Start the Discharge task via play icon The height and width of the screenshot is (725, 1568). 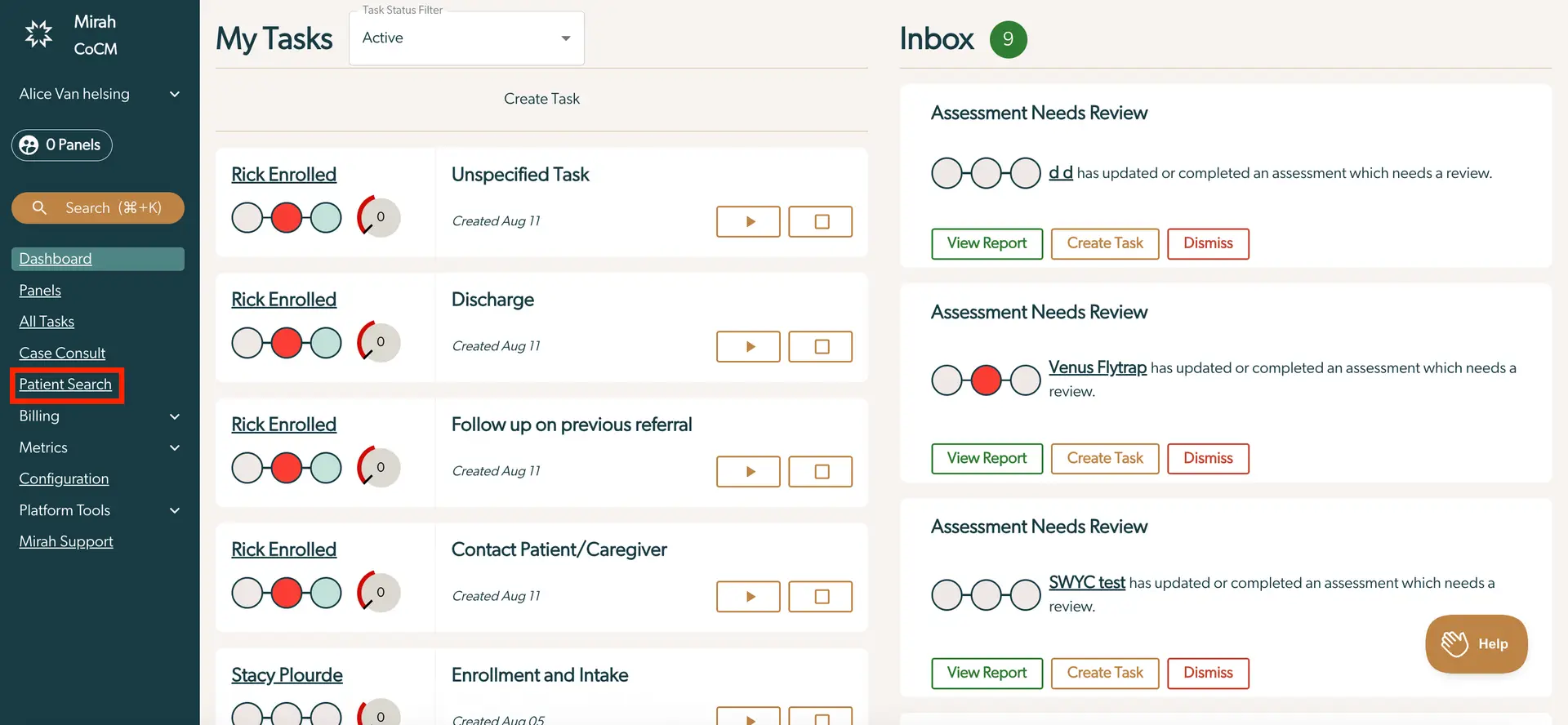pos(747,346)
